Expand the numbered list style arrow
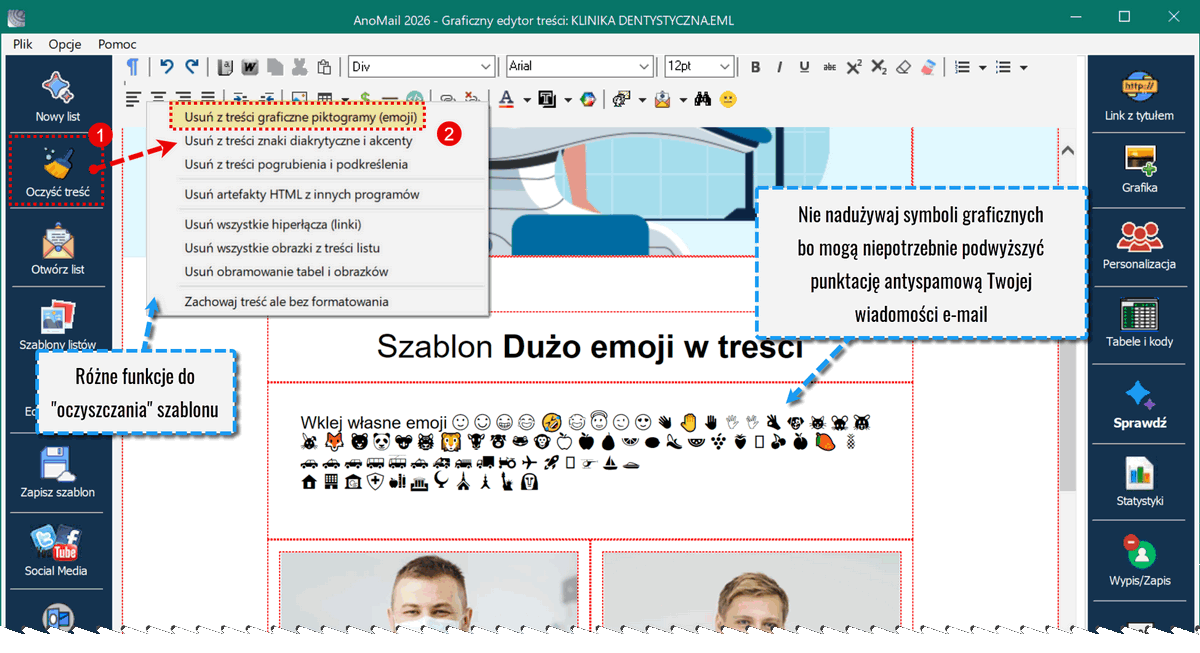 point(983,67)
